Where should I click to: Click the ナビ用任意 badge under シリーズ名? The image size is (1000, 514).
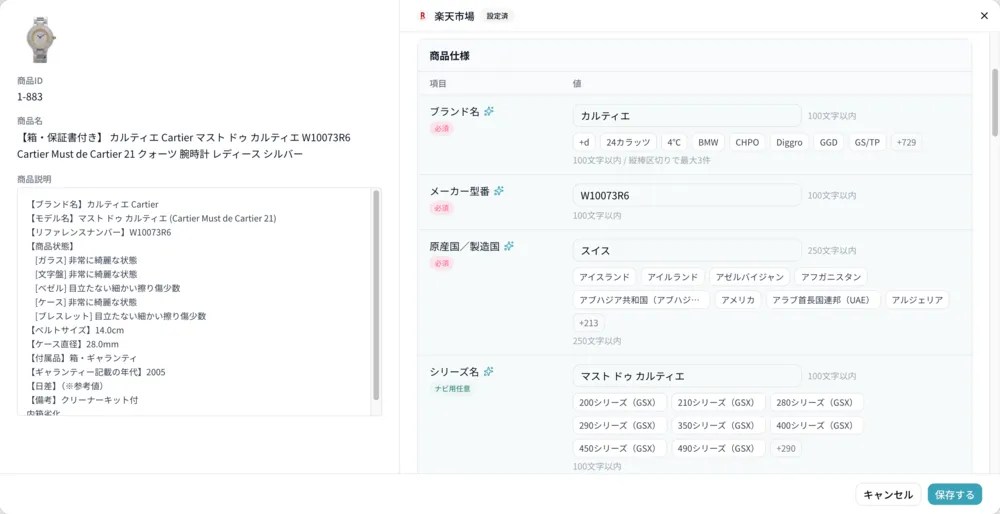452,388
